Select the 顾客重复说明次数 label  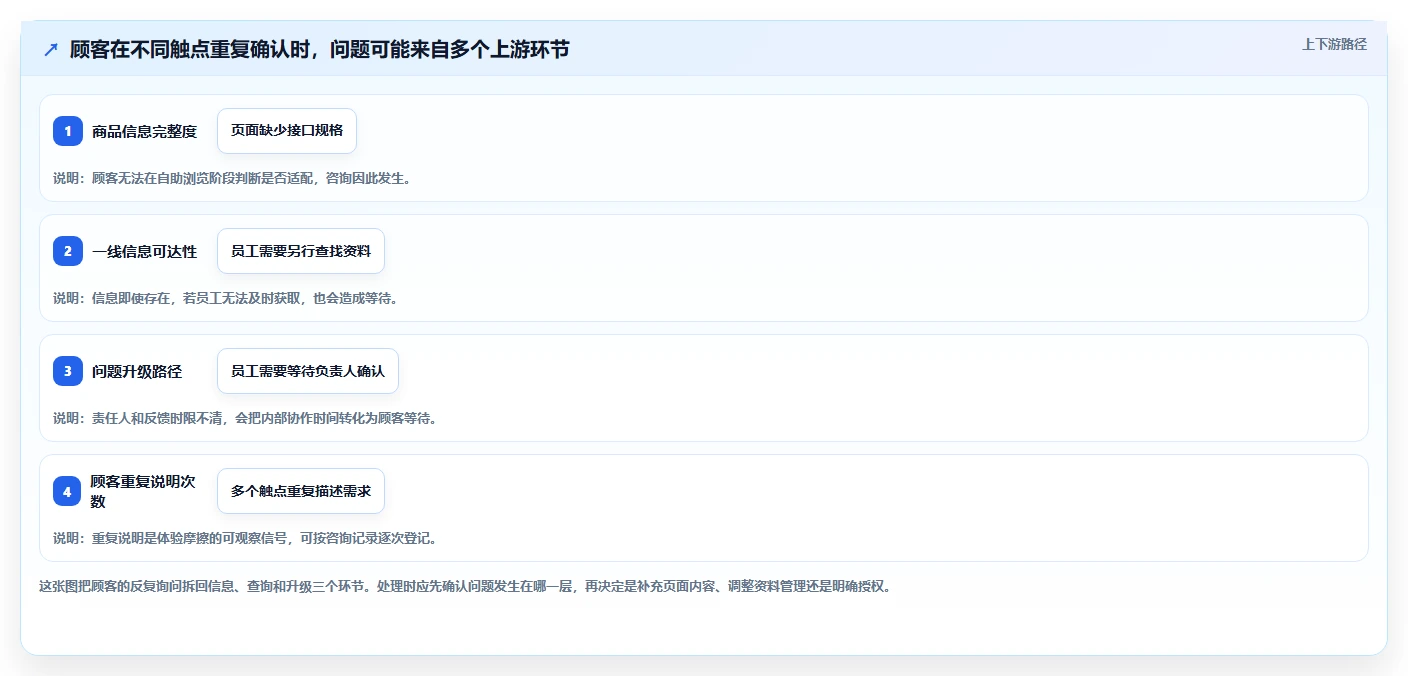pos(143,491)
